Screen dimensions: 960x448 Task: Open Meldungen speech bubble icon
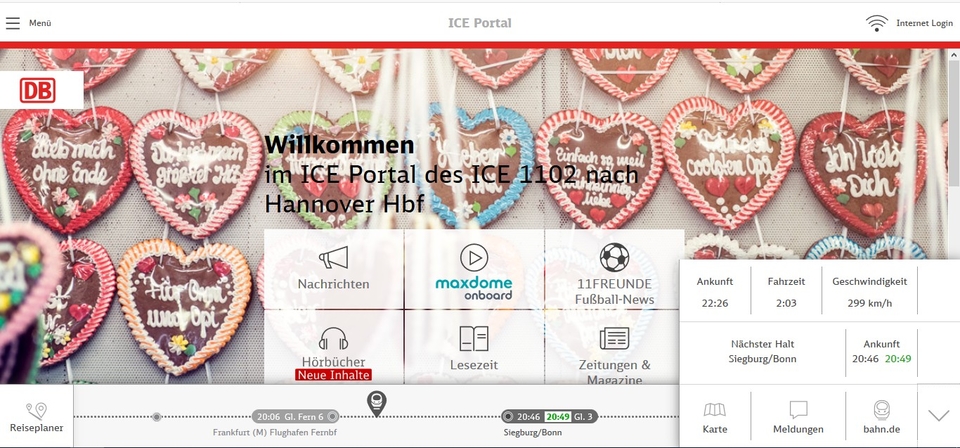[x=798, y=417]
